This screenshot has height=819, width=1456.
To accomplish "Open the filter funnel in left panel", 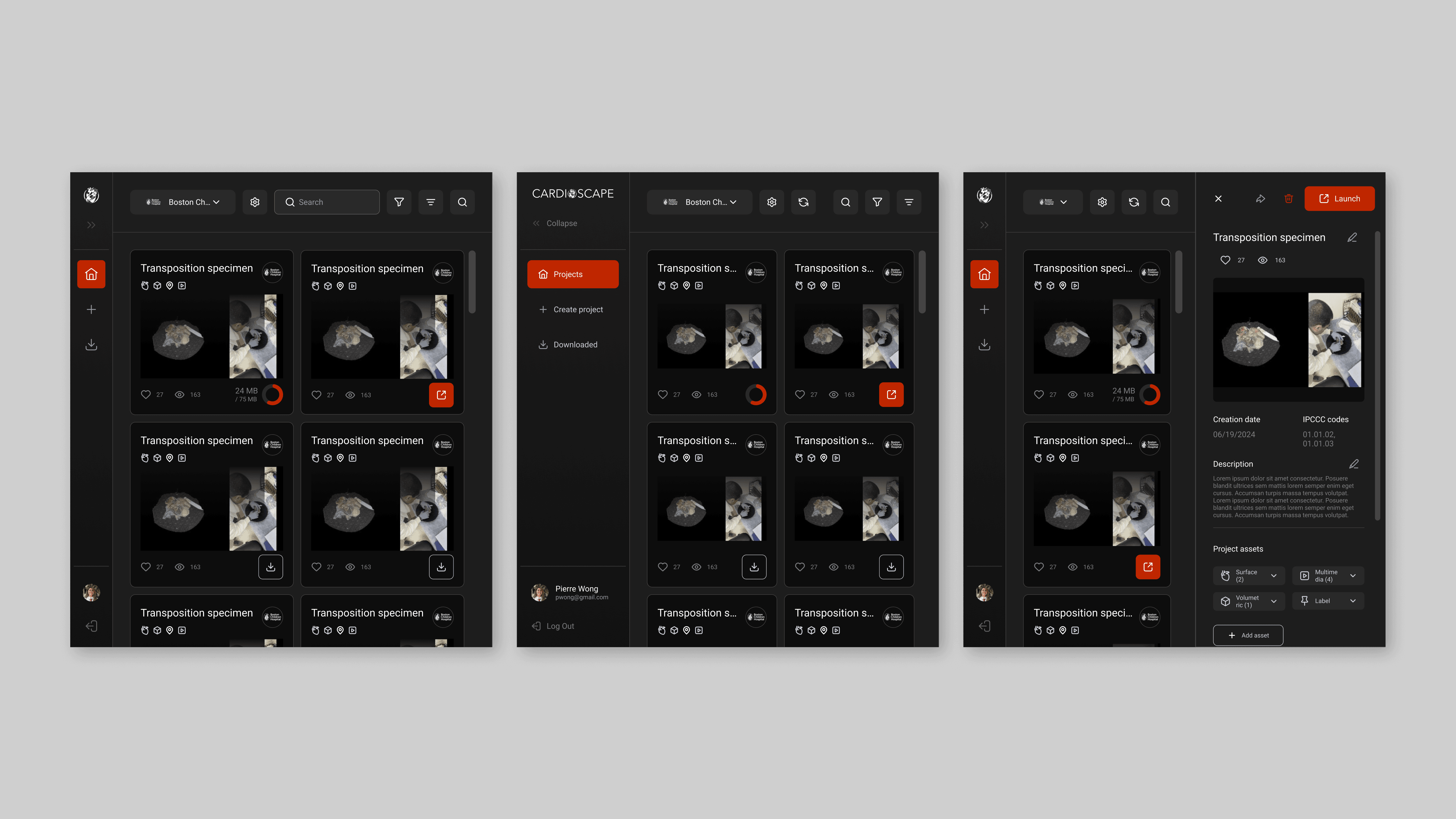I will point(399,202).
